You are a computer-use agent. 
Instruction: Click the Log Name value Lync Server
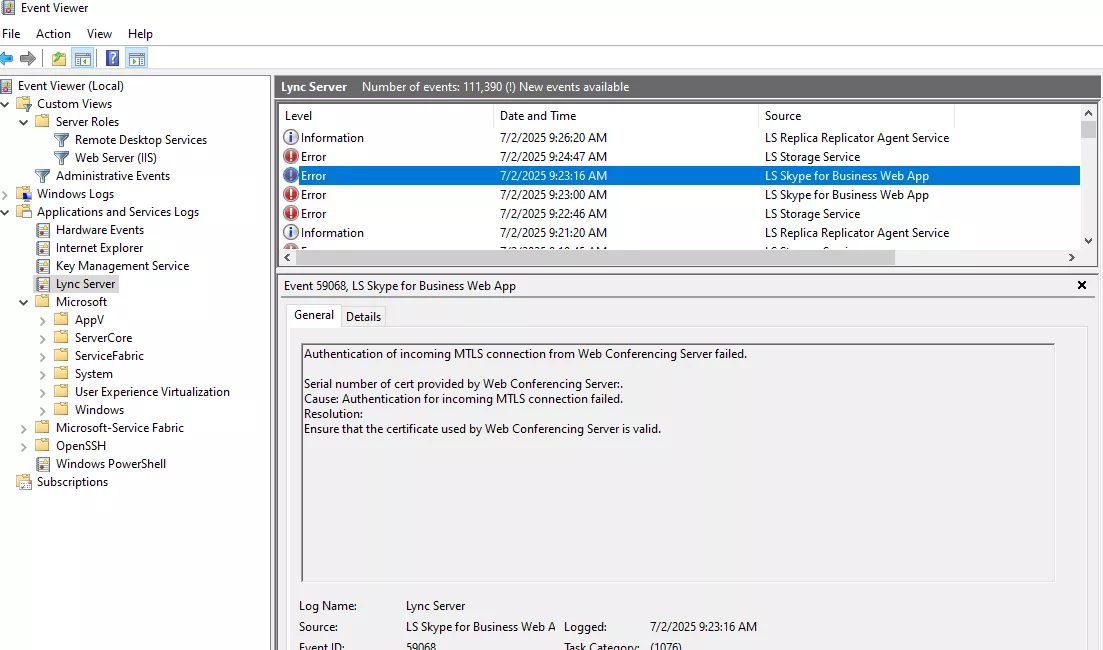(435, 606)
